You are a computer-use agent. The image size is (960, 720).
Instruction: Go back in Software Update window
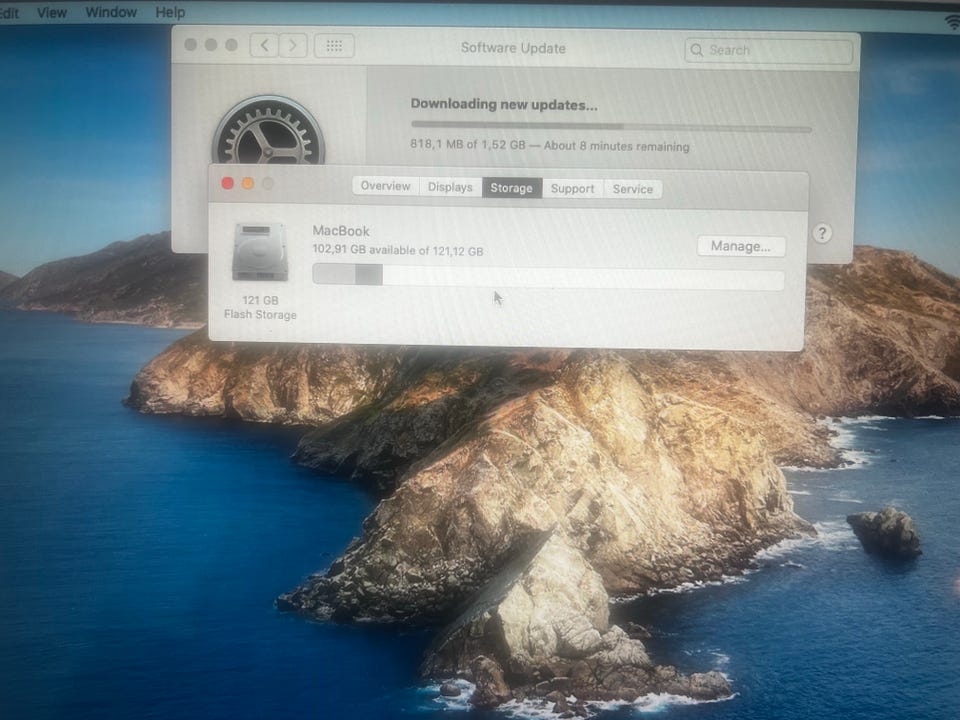(x=264, y=45)
